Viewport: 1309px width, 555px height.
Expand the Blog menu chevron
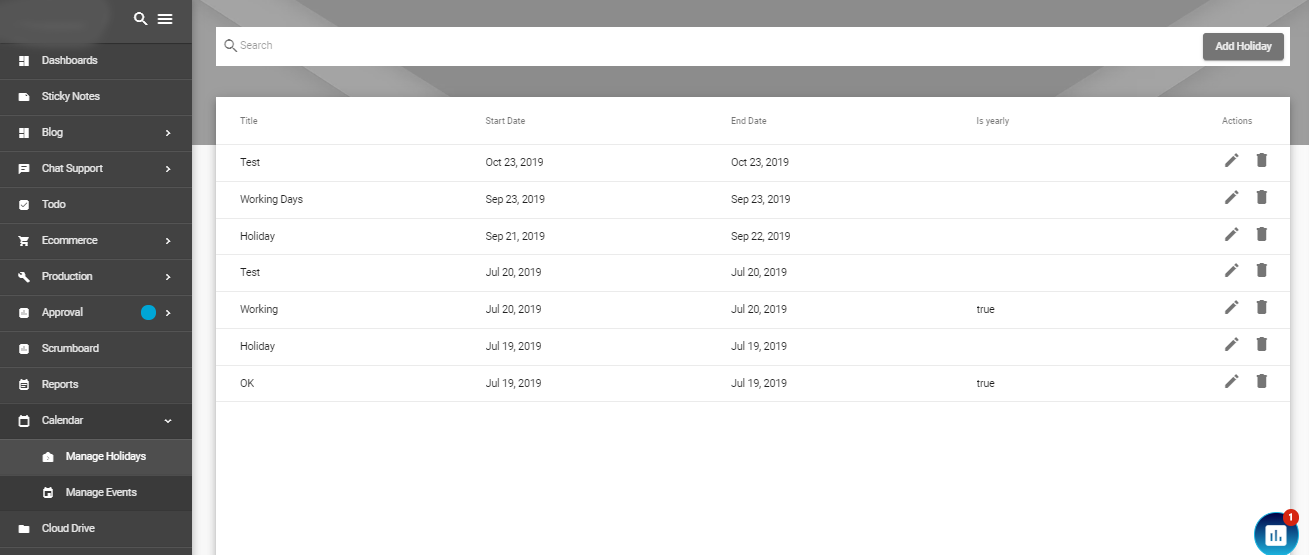click(168, 132)
